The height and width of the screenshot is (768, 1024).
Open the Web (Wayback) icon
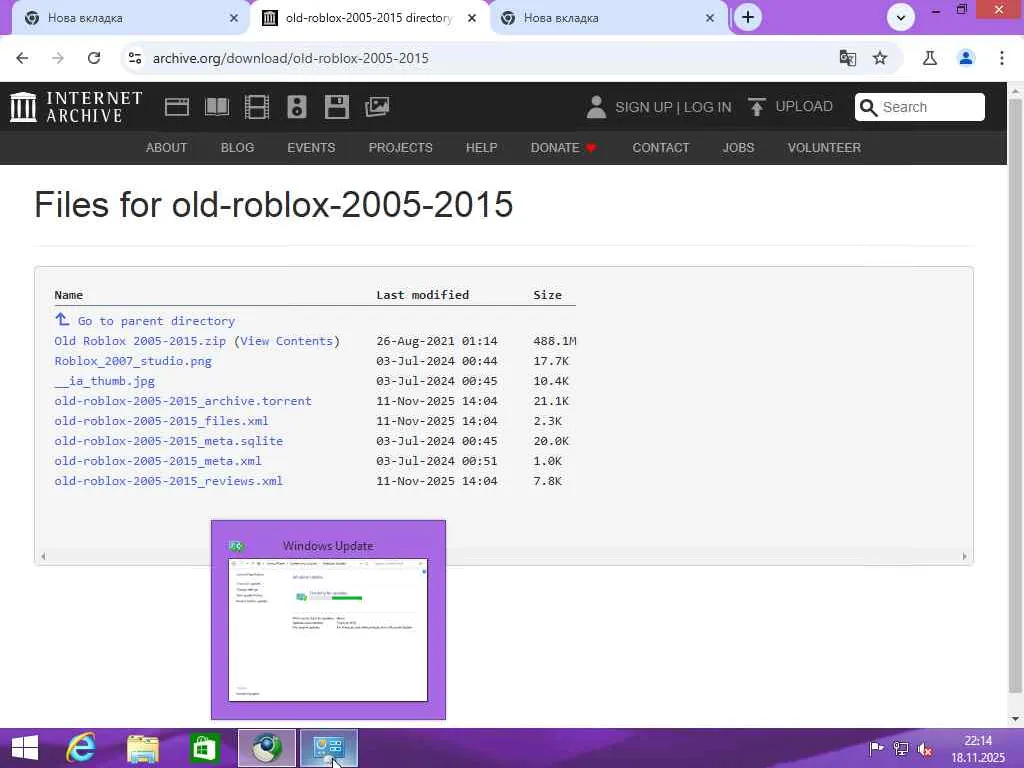point(177,107)
